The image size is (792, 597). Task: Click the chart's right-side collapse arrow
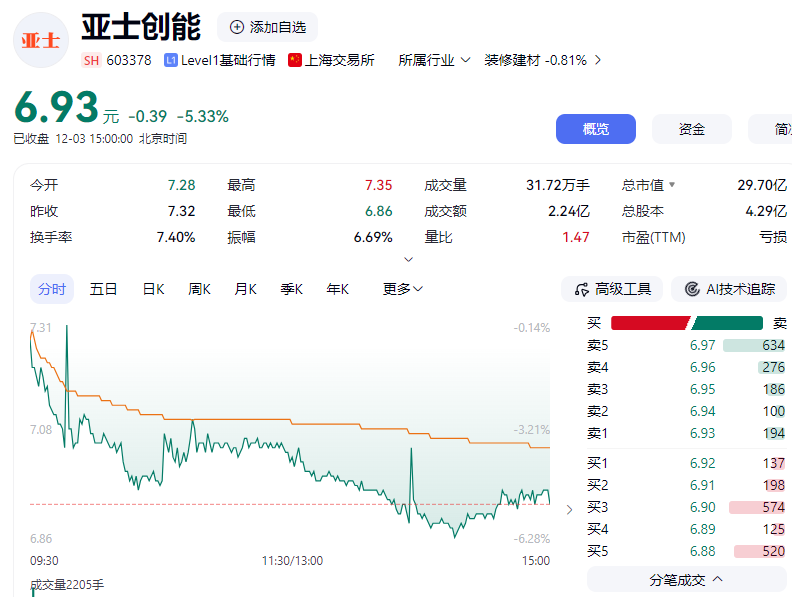point(570,509)
